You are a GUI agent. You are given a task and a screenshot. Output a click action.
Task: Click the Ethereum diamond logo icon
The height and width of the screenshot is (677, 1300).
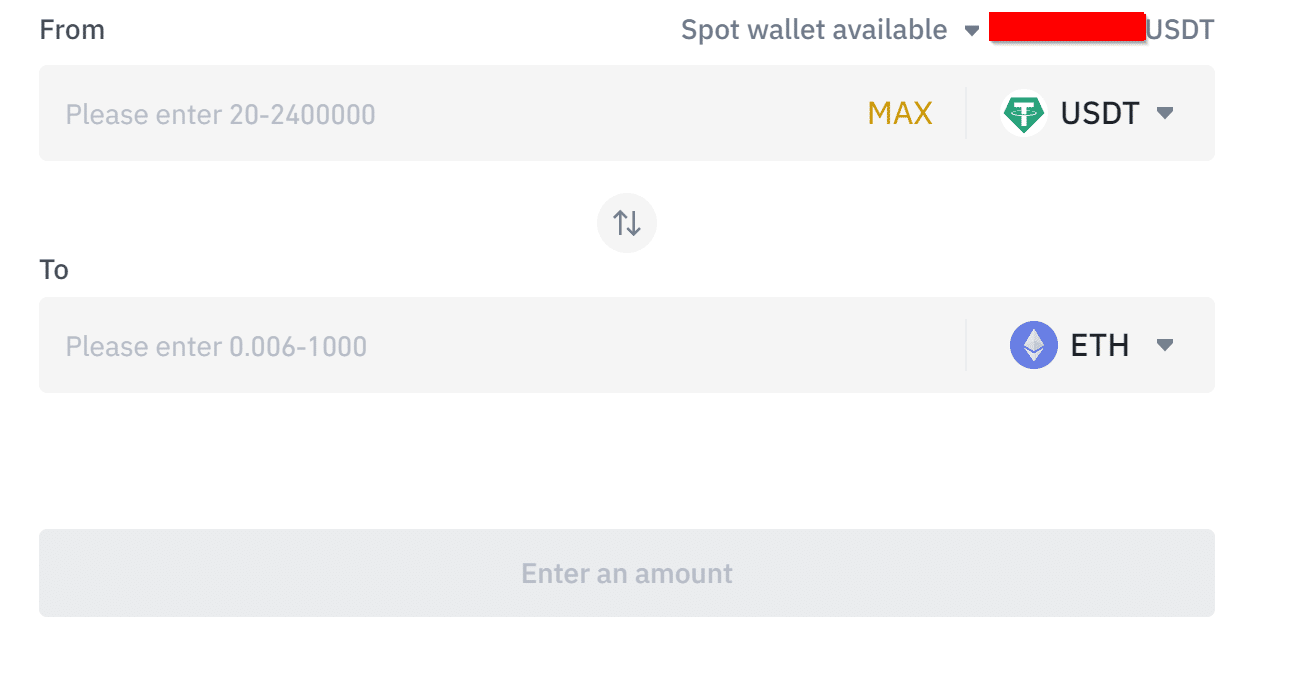click(1034, 345)
